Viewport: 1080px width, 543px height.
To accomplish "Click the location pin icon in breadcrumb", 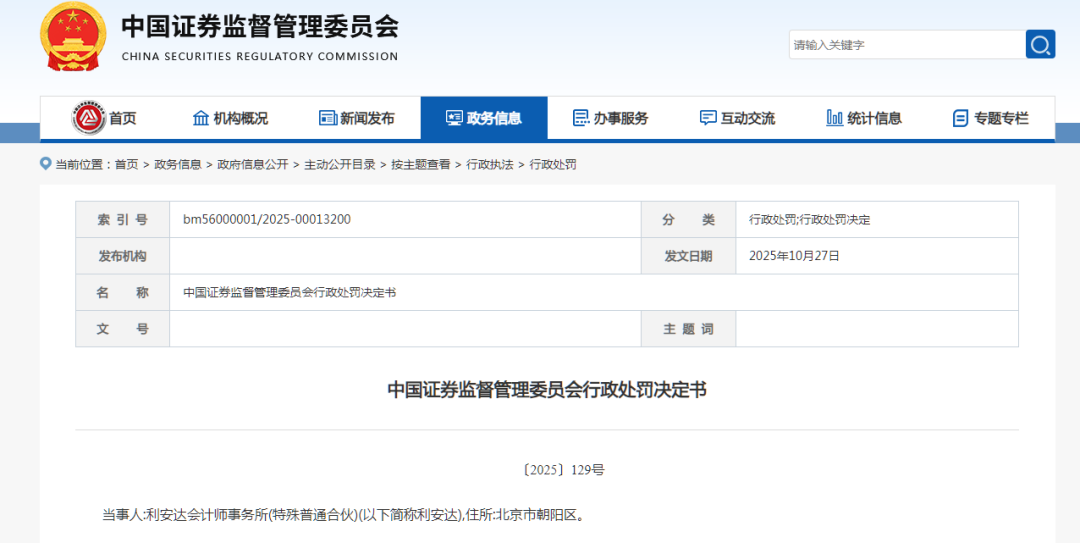I will (x=46, y=164).
